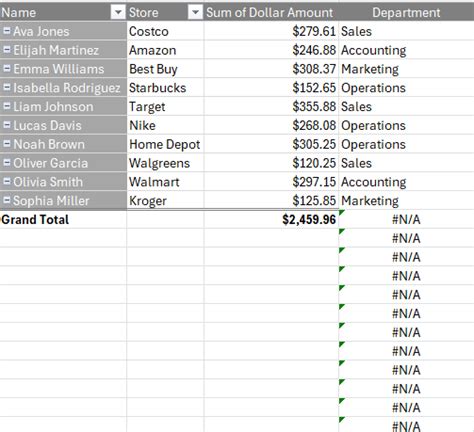Collapse the Lucas Davis row group
The image size is (474, 432).
point(7,125)
